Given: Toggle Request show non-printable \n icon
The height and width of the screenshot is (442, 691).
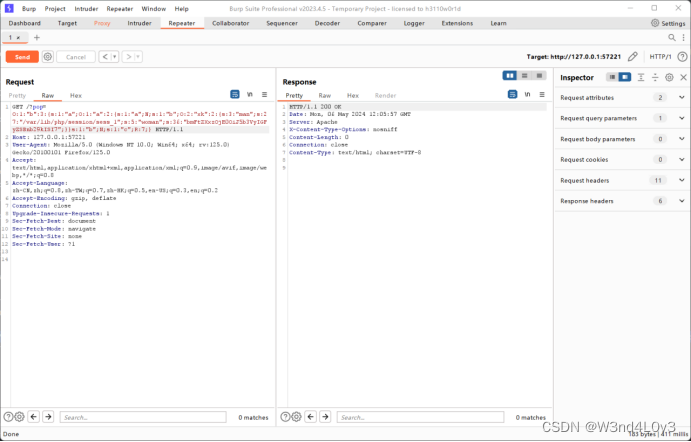Looking at the screenshot, I should click(x=250, y=94).
